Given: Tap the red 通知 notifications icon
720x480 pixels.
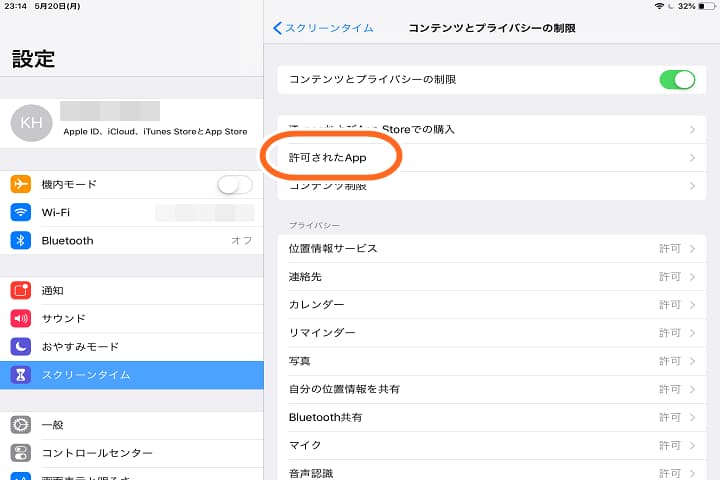Looking at the screenshot, I should click(x=21, y=291).
